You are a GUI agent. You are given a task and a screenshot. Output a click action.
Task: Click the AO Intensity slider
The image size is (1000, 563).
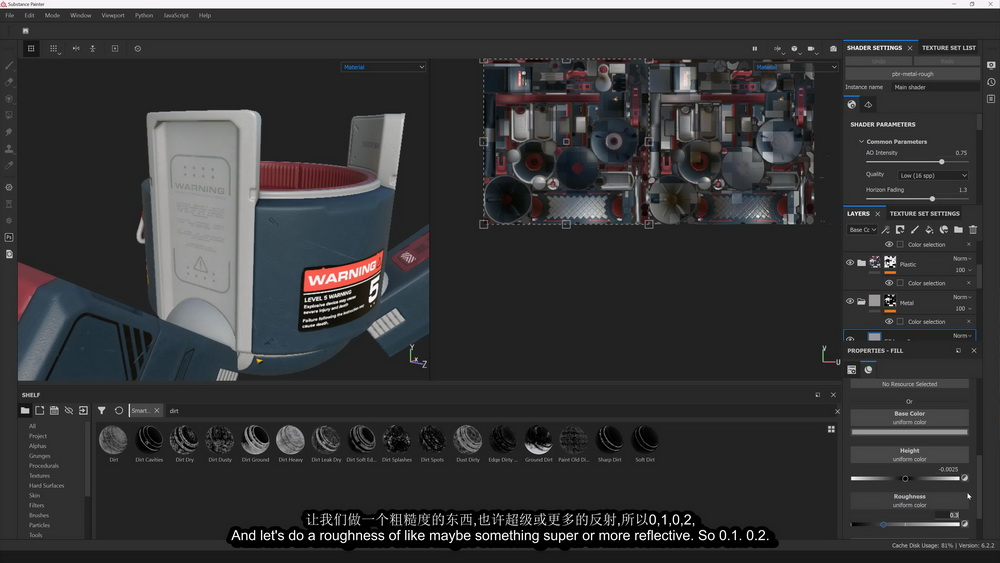coord(916,161)
